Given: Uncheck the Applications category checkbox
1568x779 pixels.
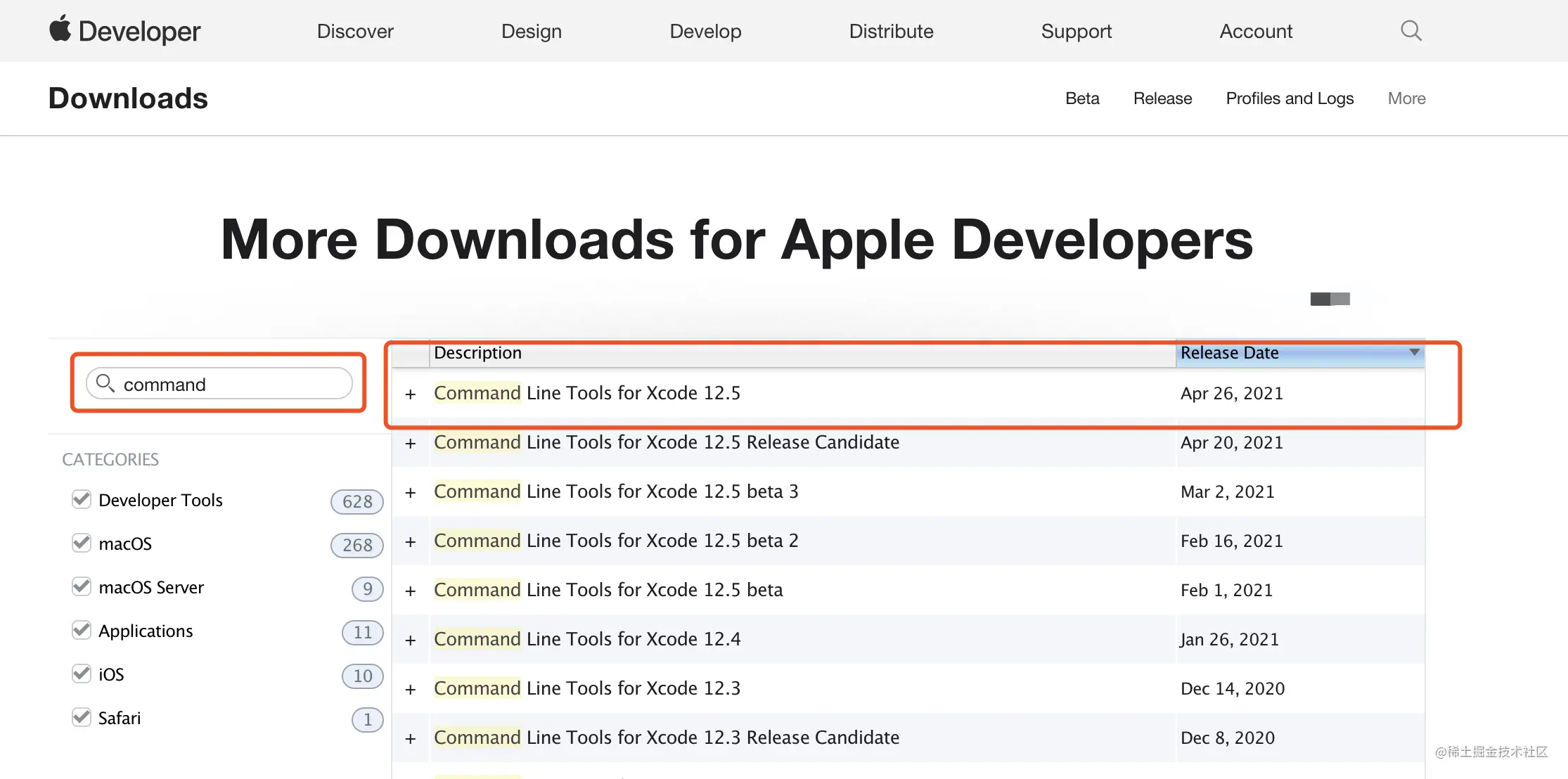Looking at the screenshot, I should click(82, 630).
